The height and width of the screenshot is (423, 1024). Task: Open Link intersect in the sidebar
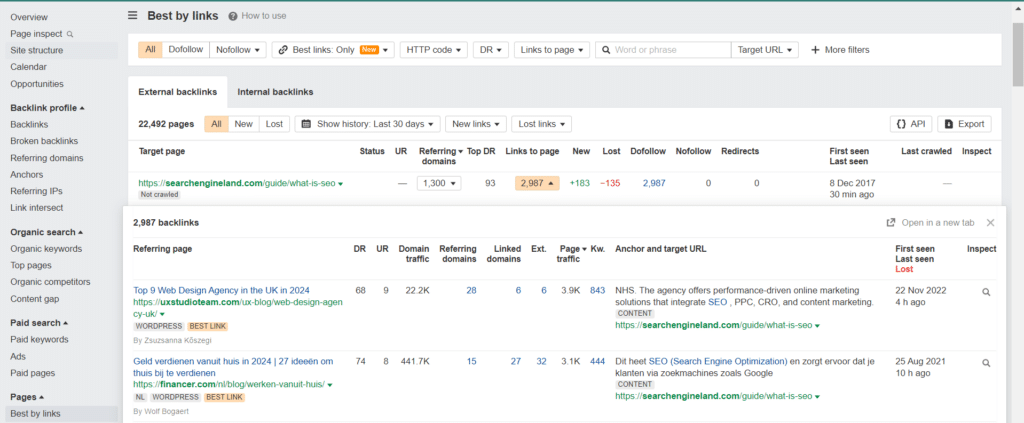coord(37,208)
